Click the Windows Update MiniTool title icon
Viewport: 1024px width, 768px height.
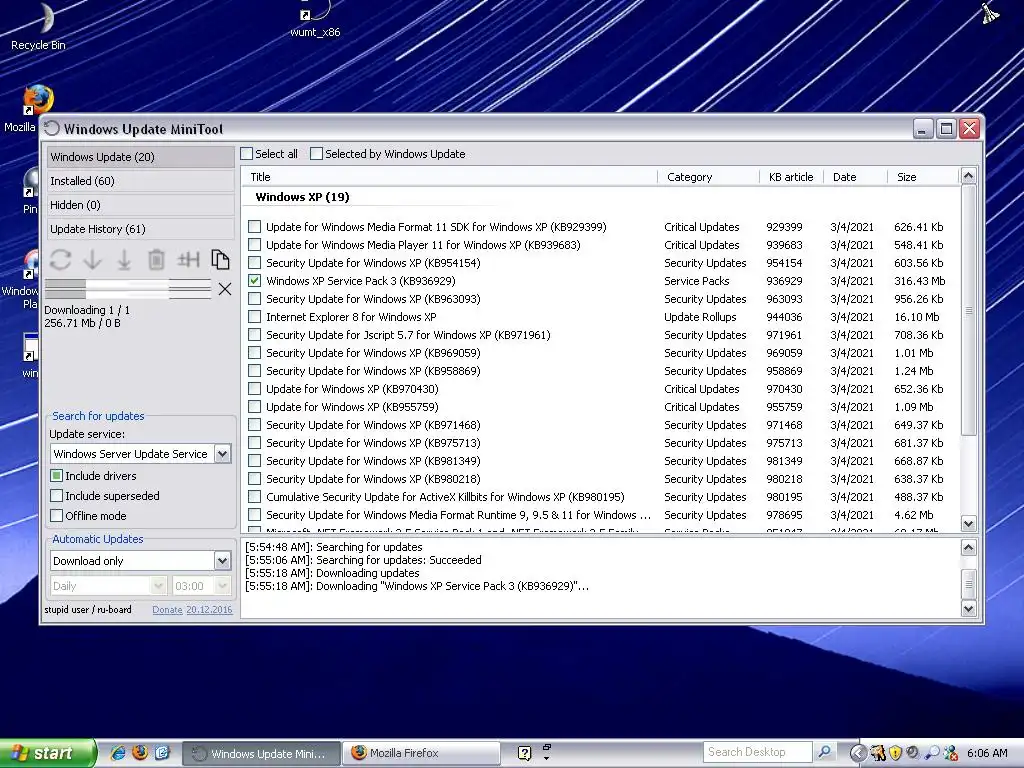pyautogui.click(x=52, y=129)
